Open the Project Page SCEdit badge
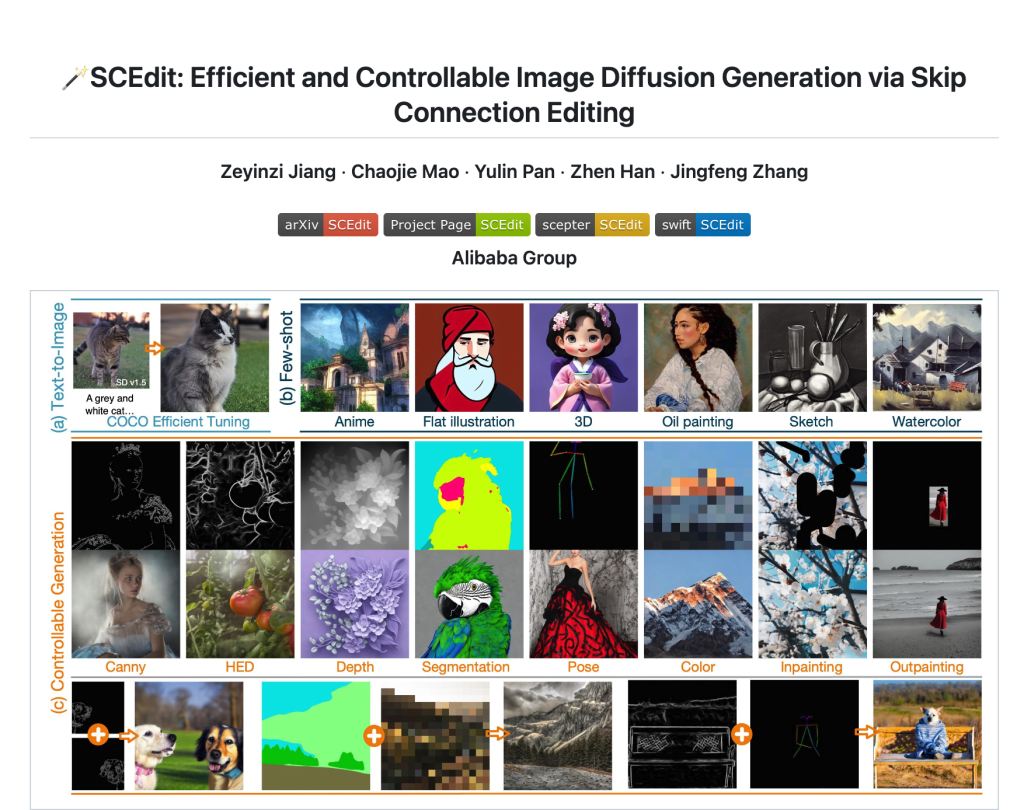 click(x=456, y=225)
